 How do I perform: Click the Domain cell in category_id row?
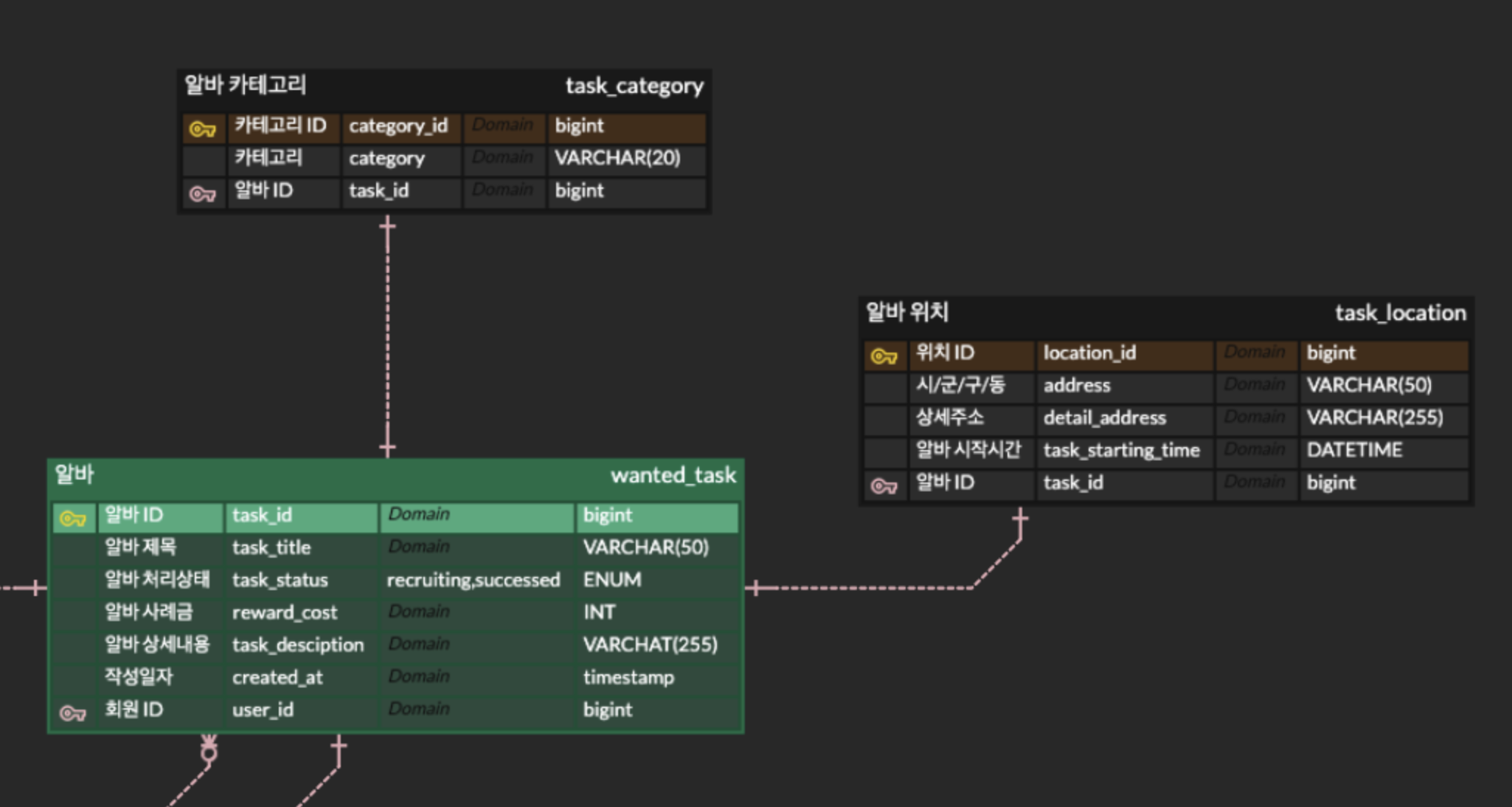[504, 127]
